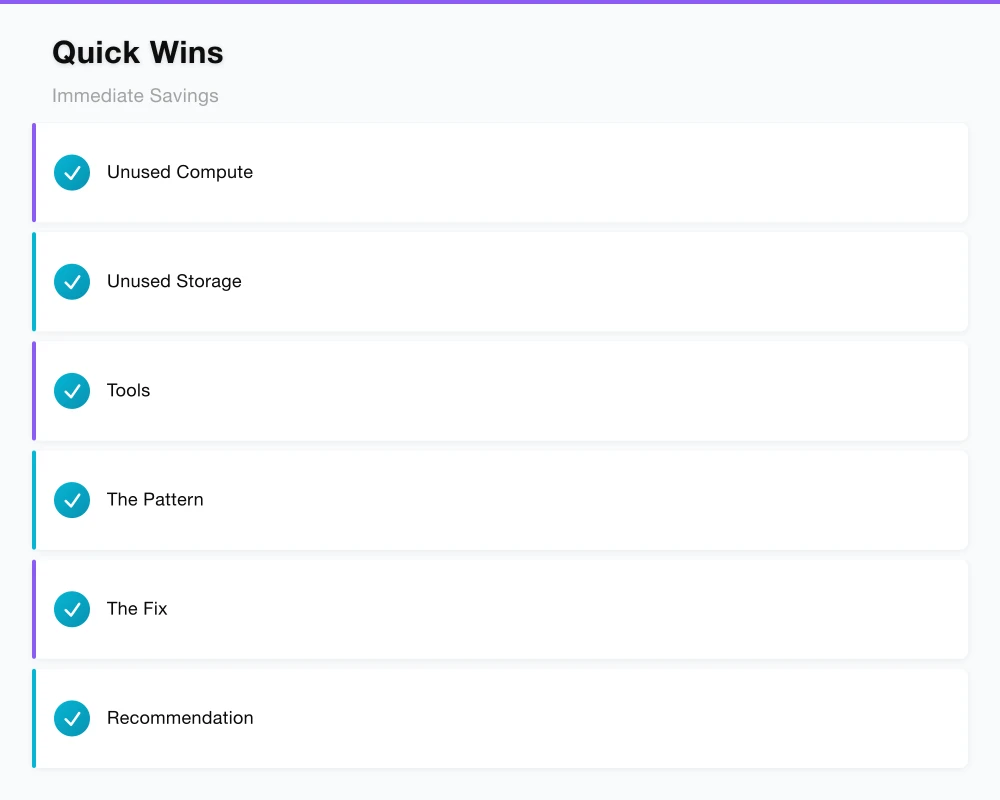Click teal accent bar on Recommendation card

coord(34,718)
